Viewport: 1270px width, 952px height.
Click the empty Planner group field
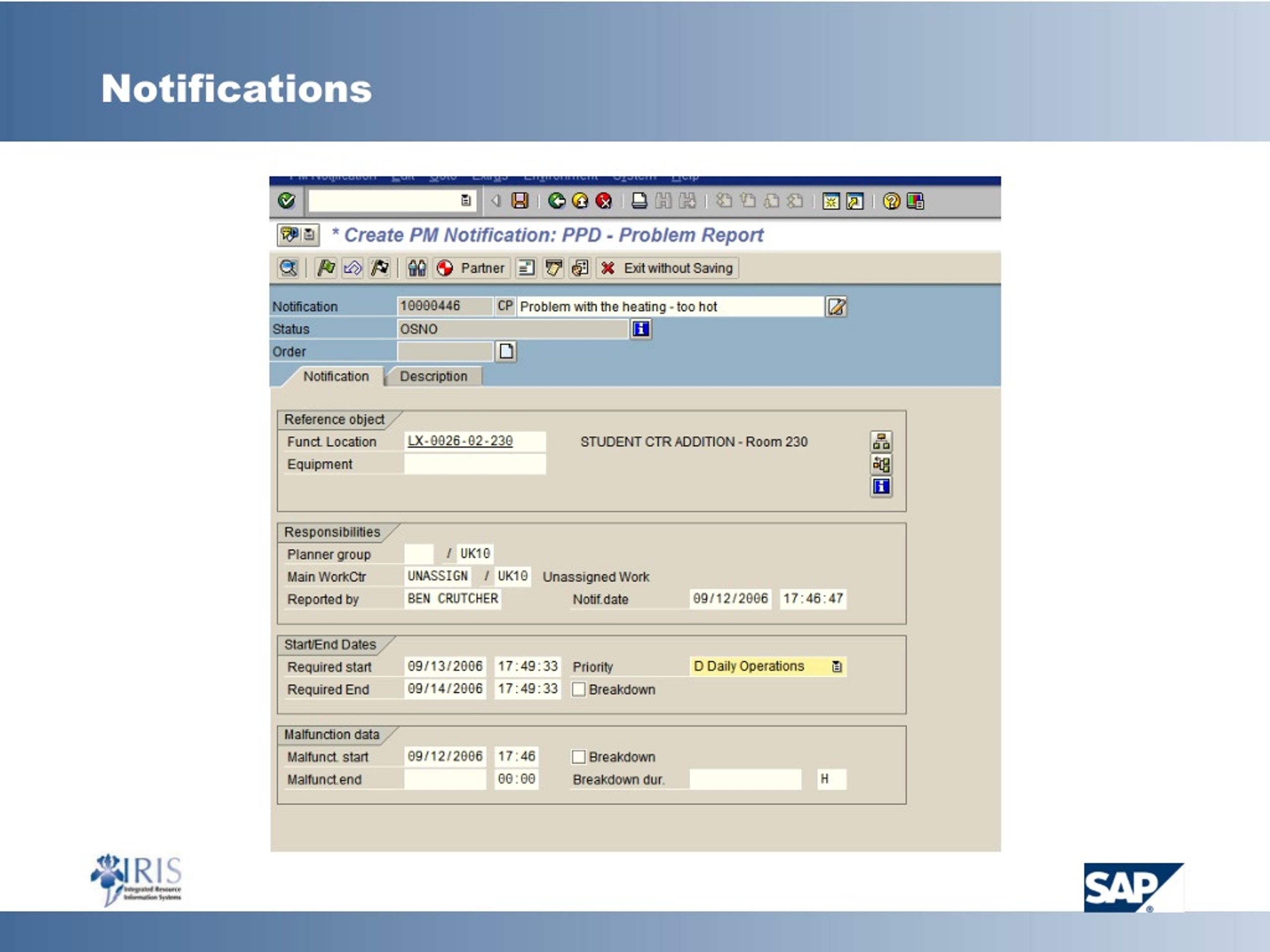click(419, 554)
